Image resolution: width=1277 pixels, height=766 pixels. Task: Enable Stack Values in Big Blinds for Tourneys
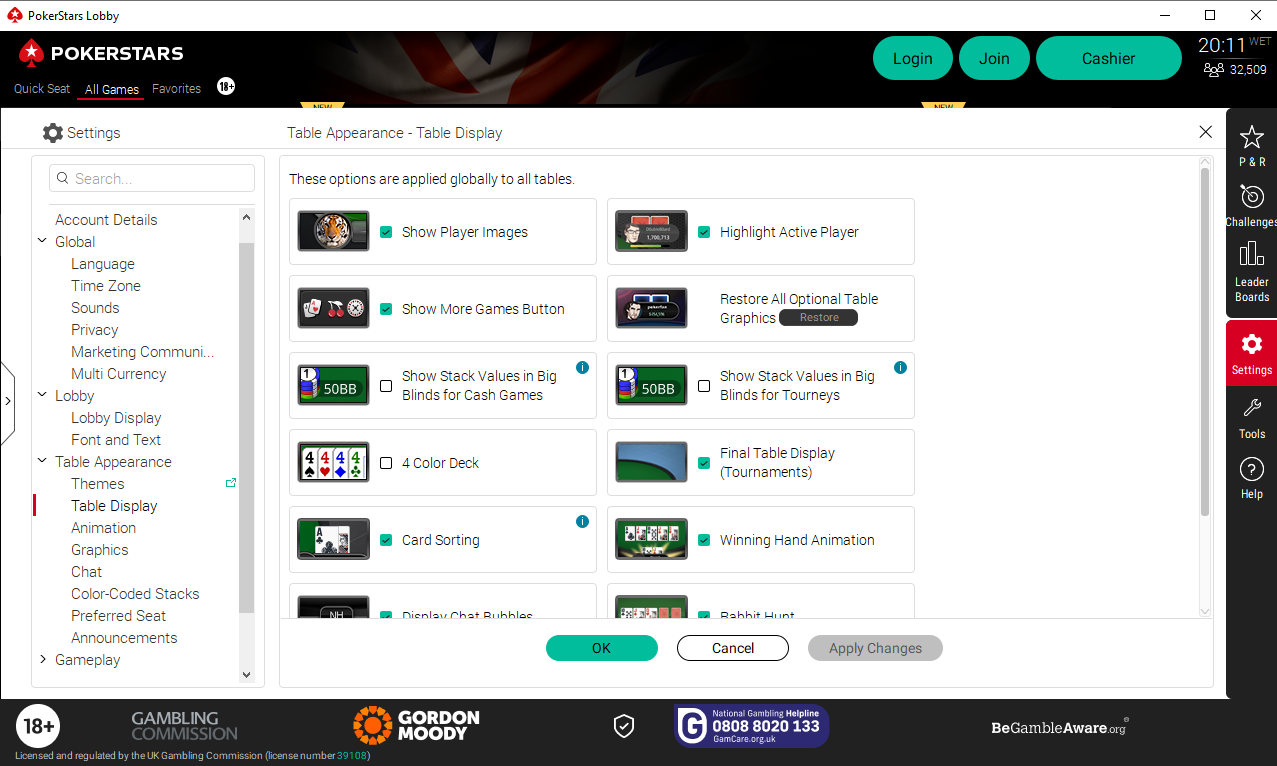pos(704,386)
